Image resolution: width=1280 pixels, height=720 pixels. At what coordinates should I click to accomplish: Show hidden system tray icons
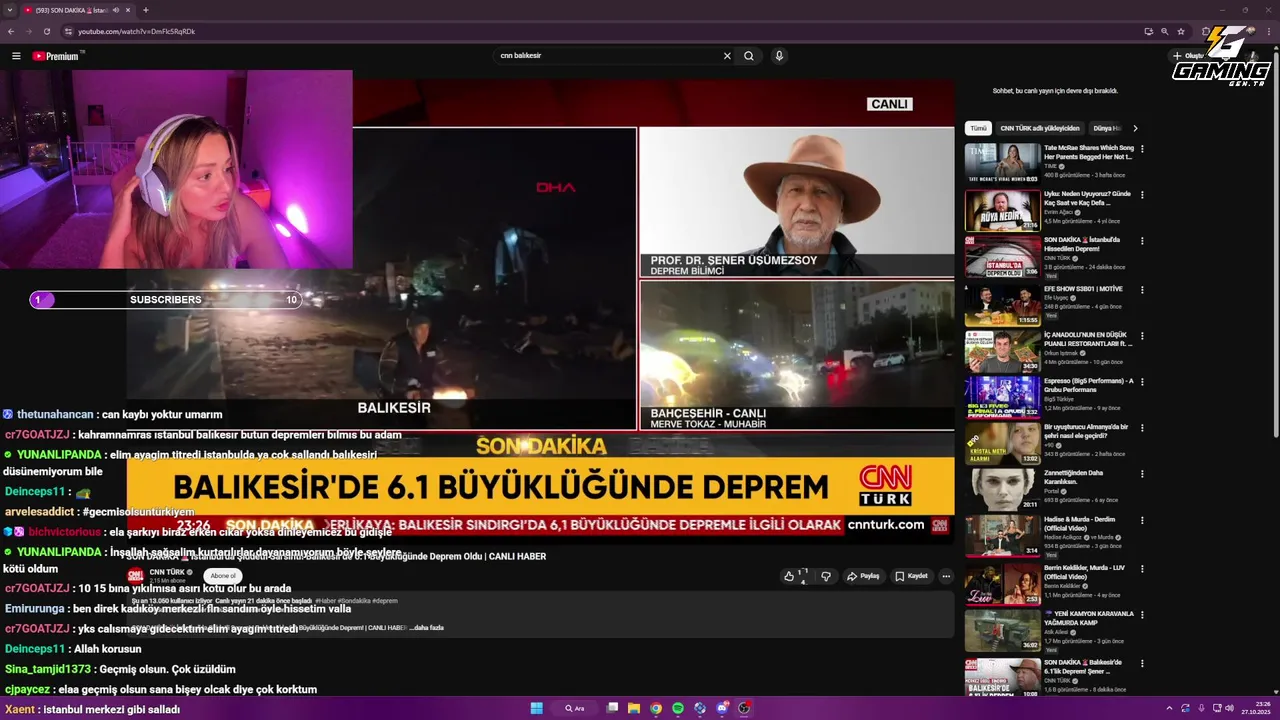pos(1170,708)
